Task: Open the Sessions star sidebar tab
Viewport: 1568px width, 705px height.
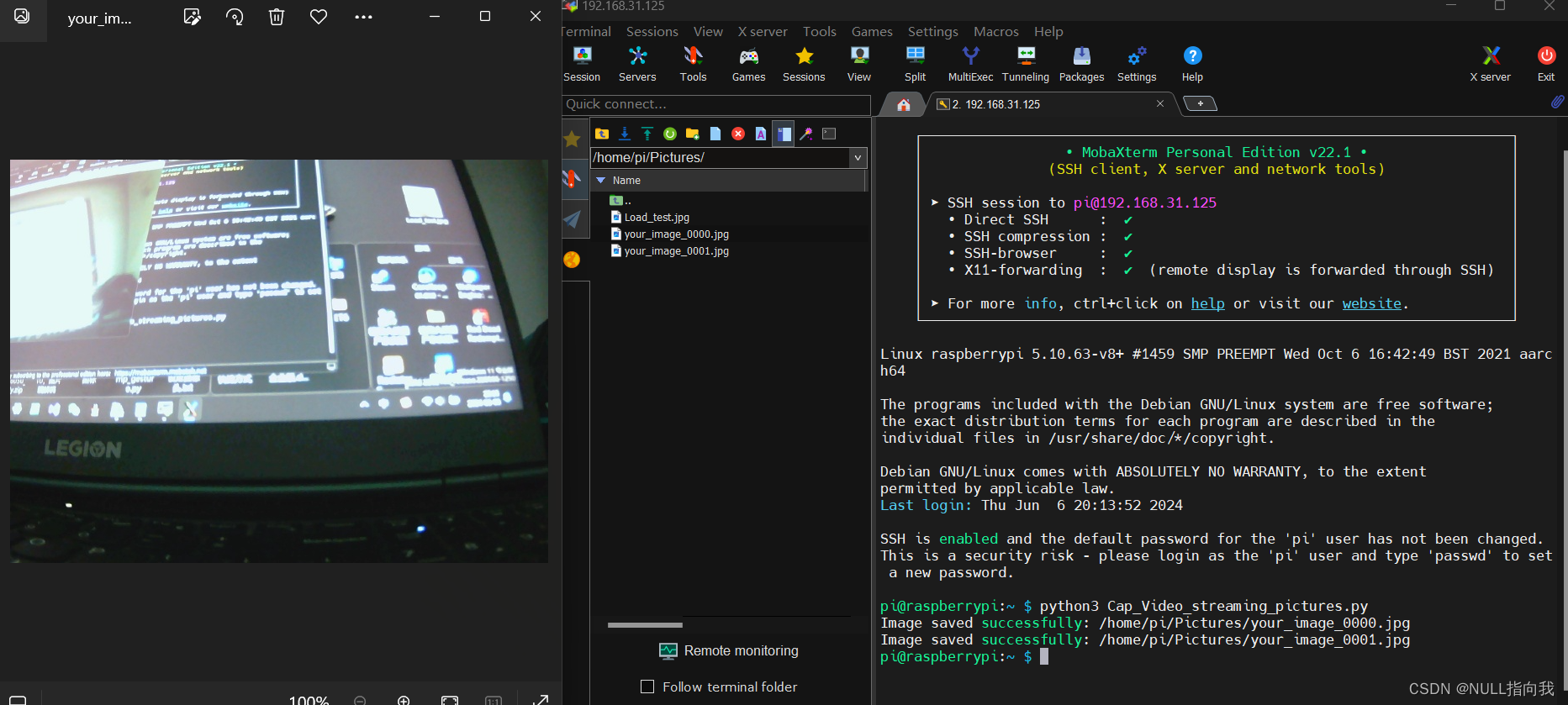Action: [573, 139]
